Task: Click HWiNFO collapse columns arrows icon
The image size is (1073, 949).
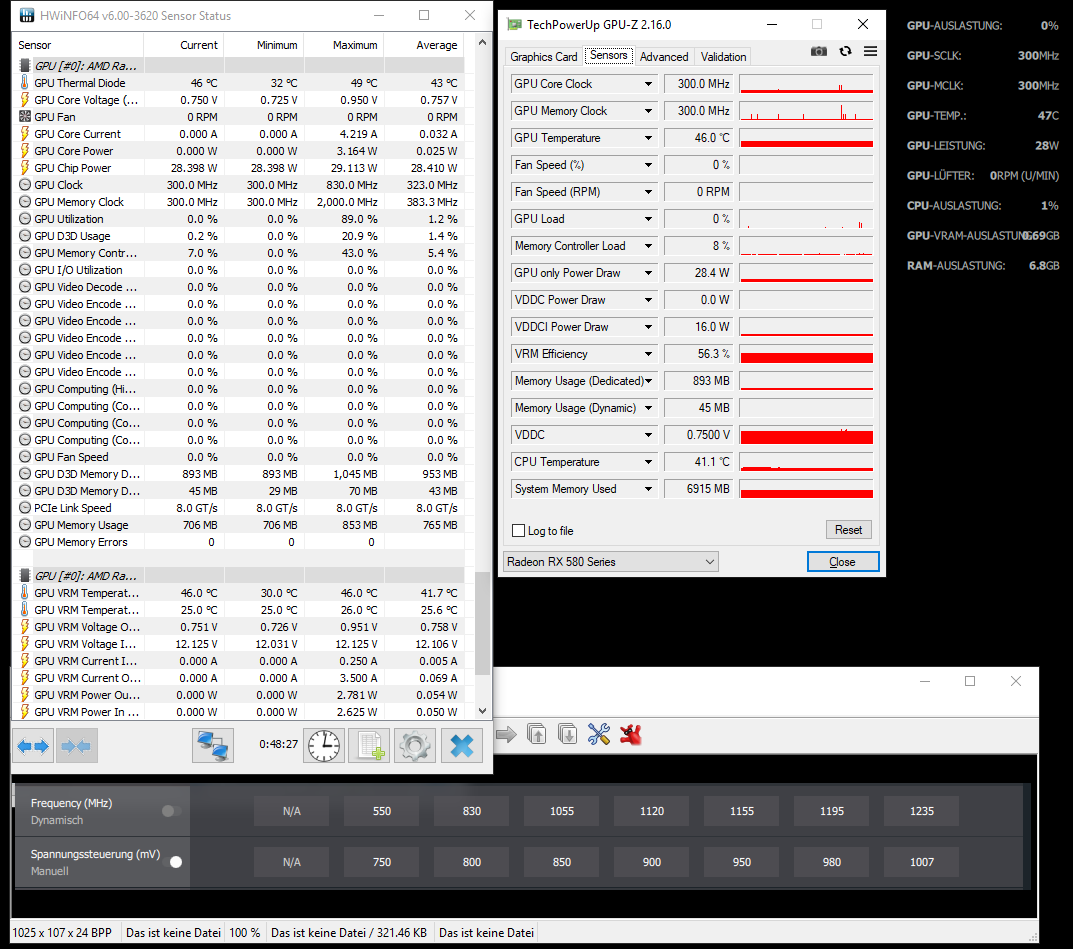Action: [x=76, y=746]
